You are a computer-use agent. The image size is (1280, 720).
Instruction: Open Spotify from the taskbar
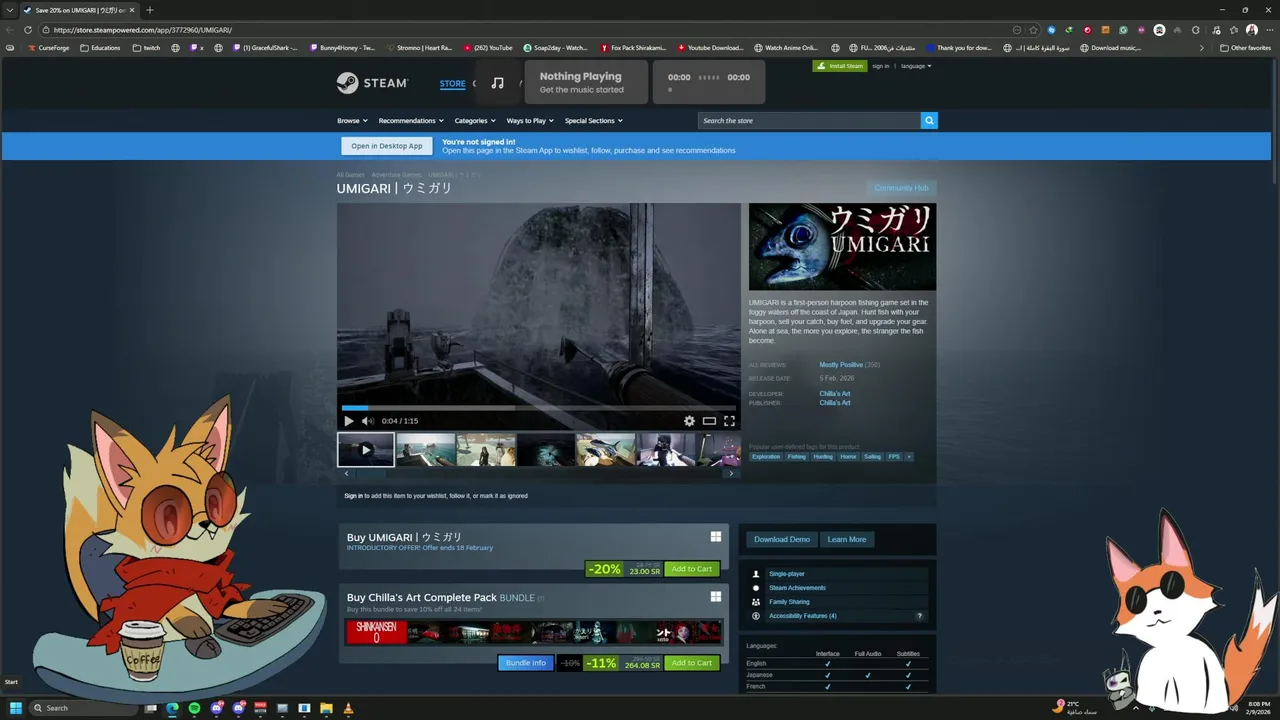tap(194, 708)
